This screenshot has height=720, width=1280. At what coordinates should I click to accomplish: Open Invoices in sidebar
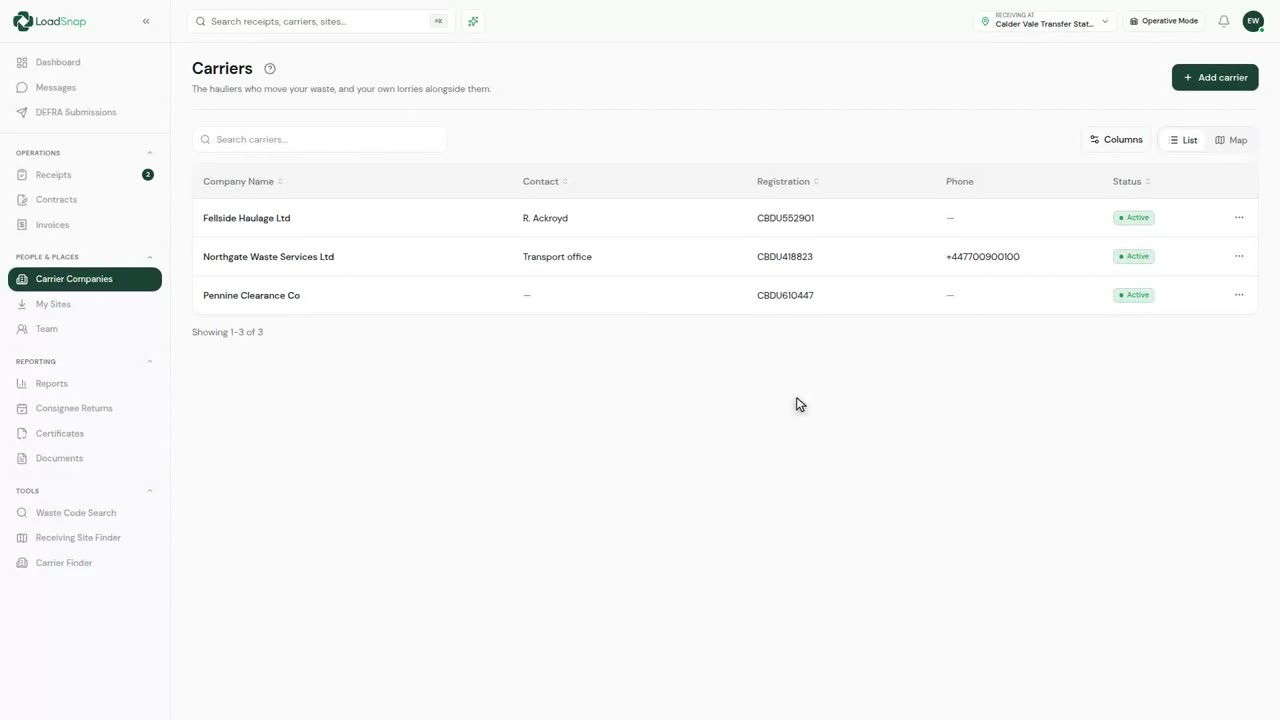(85, 225)
